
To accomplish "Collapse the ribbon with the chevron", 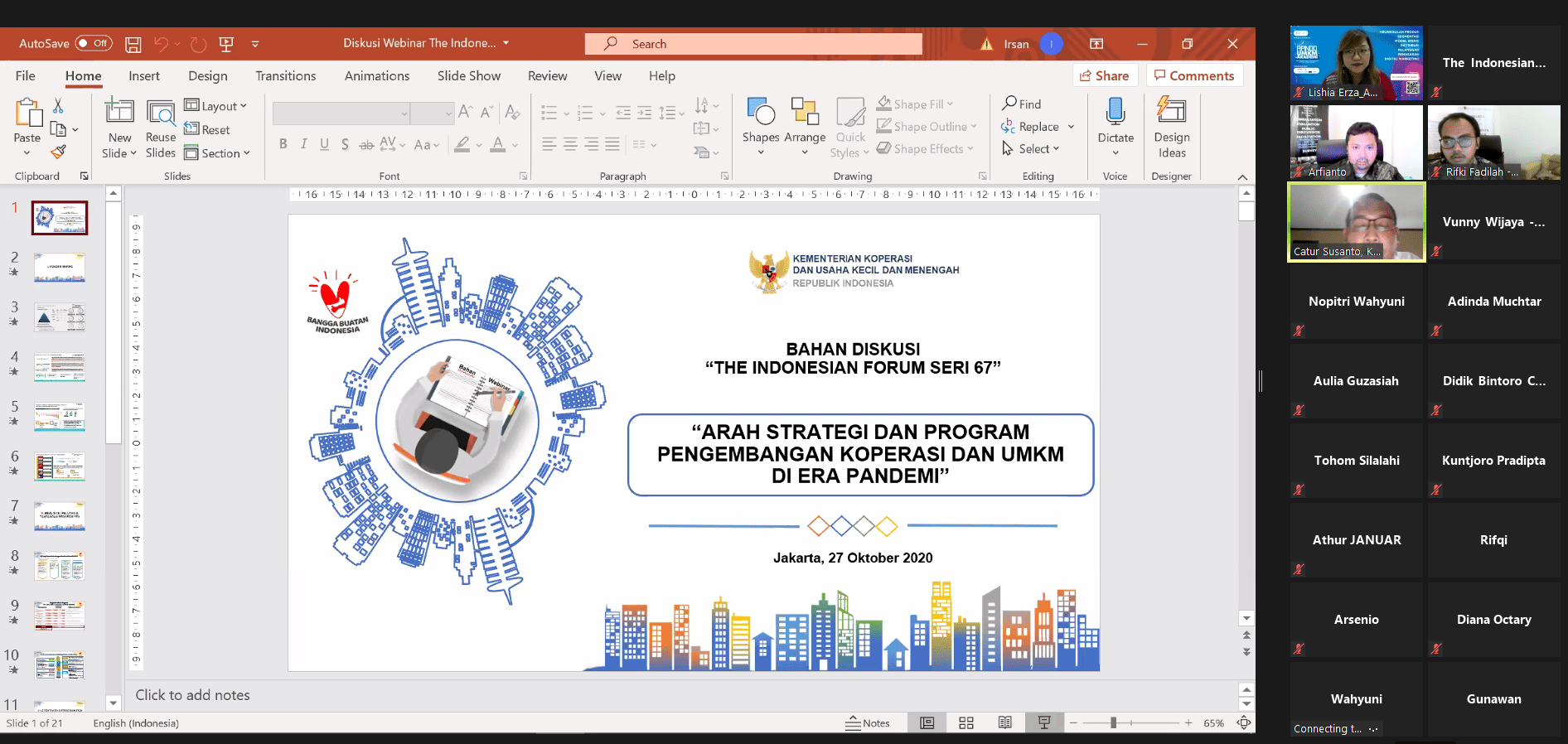I will [x=1242, y=176].
